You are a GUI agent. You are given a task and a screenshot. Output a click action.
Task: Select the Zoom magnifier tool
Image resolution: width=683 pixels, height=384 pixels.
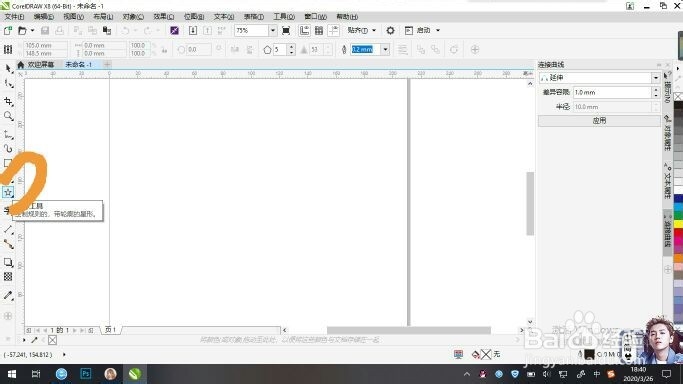[x=8, y=116]
